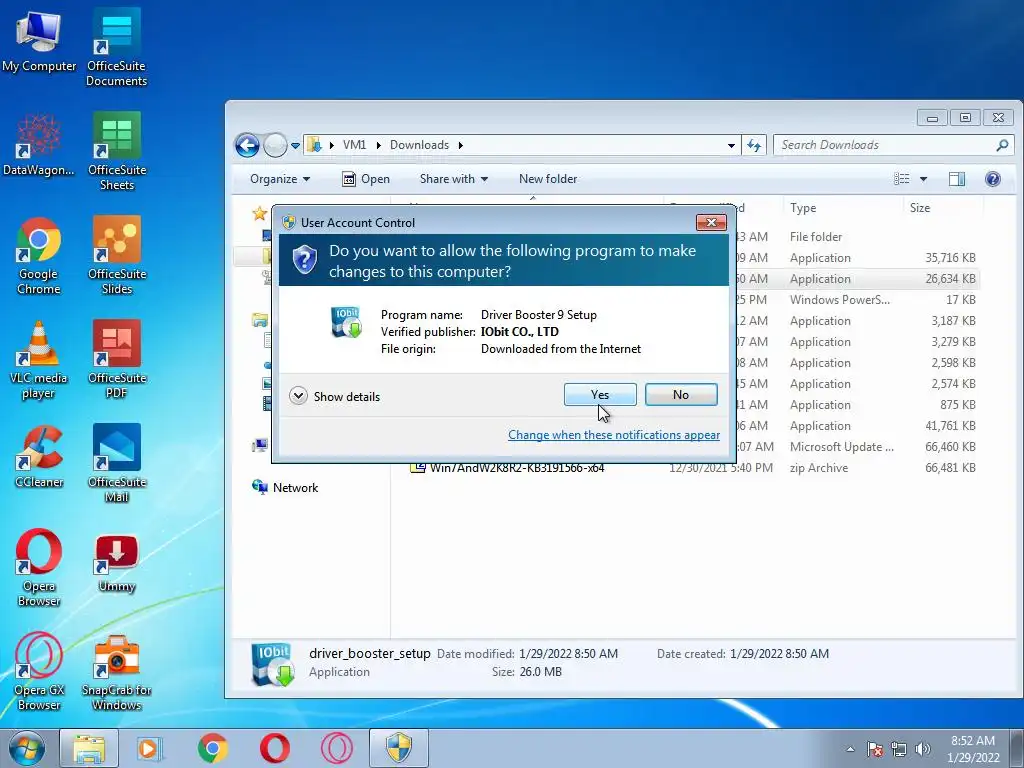Open OfficeSuite Documents desktop shortcut

point(116,47)
